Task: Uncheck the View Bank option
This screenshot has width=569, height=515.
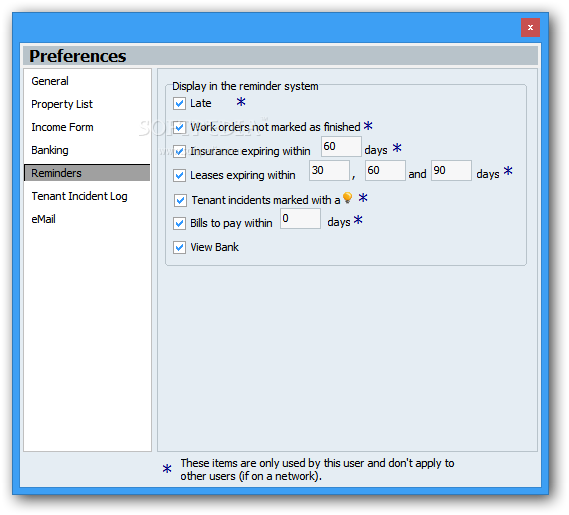Action: [179, 247]
